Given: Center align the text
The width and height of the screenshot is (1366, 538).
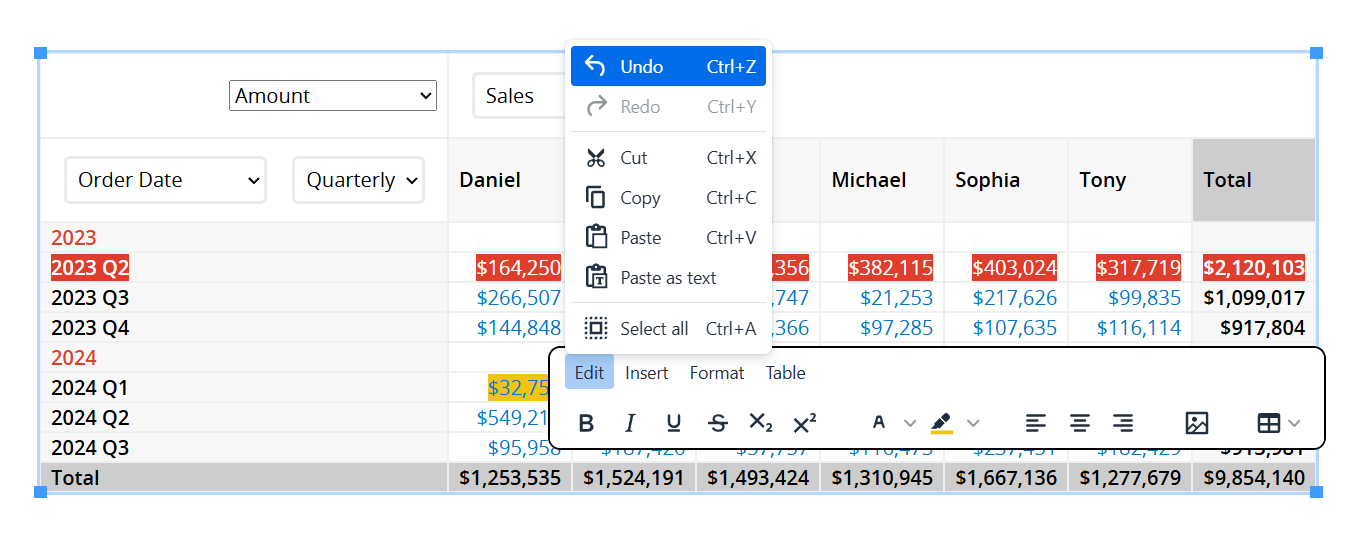Looking at the screenshot, I should pyautogui.click(x=1080, y=423).
